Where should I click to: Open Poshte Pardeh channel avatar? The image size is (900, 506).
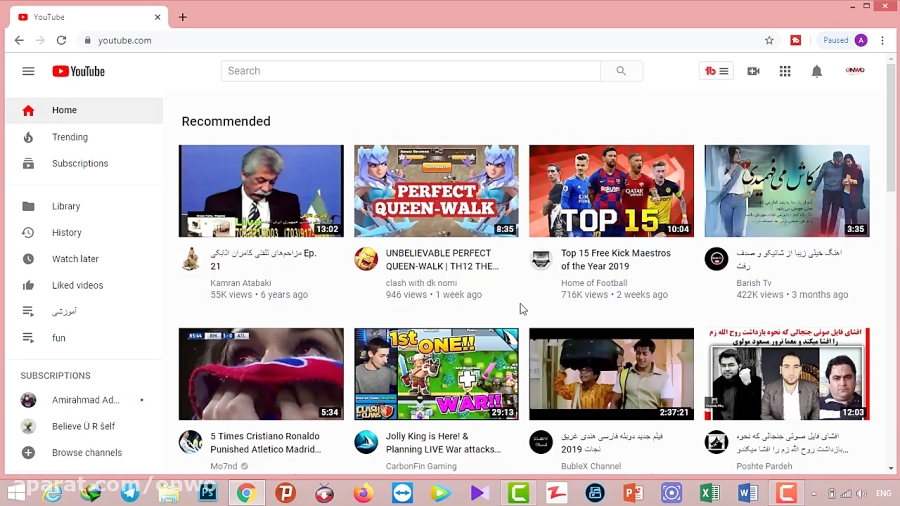pos(716,442)
